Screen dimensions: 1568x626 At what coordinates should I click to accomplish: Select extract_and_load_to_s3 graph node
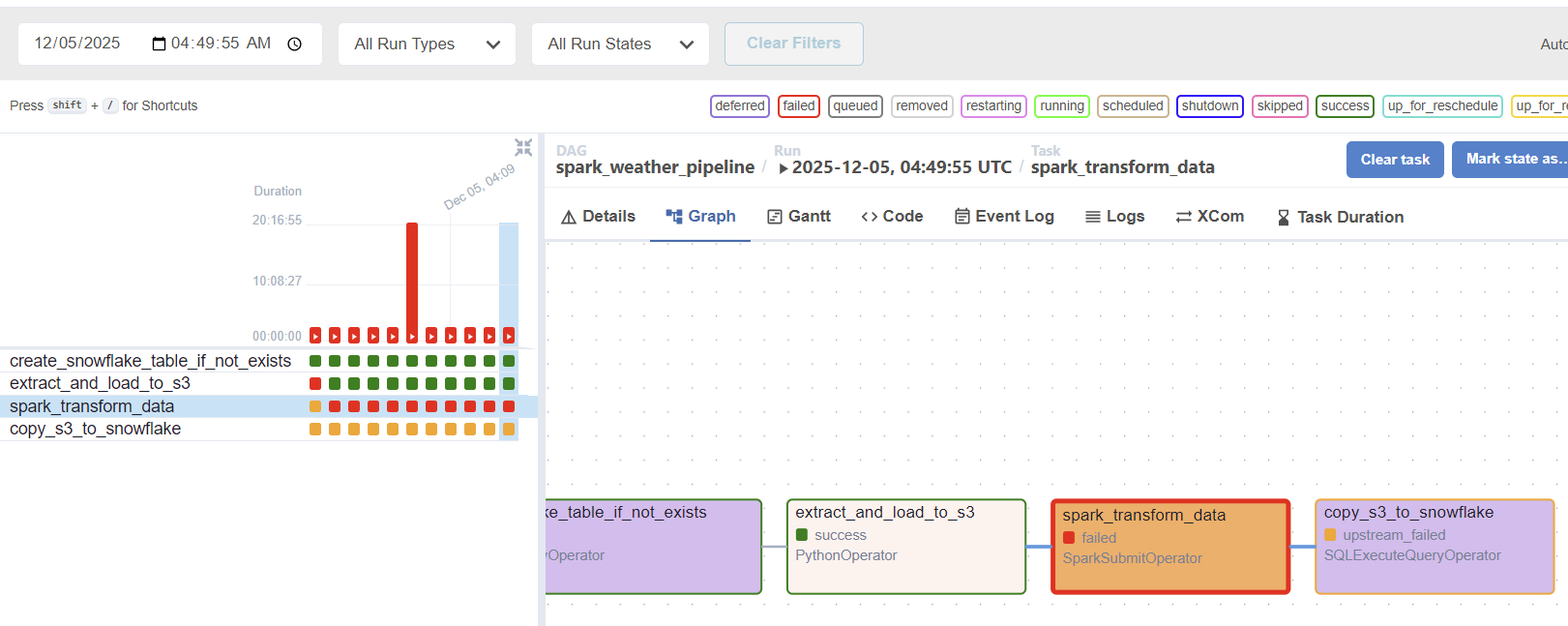point(906,547)
